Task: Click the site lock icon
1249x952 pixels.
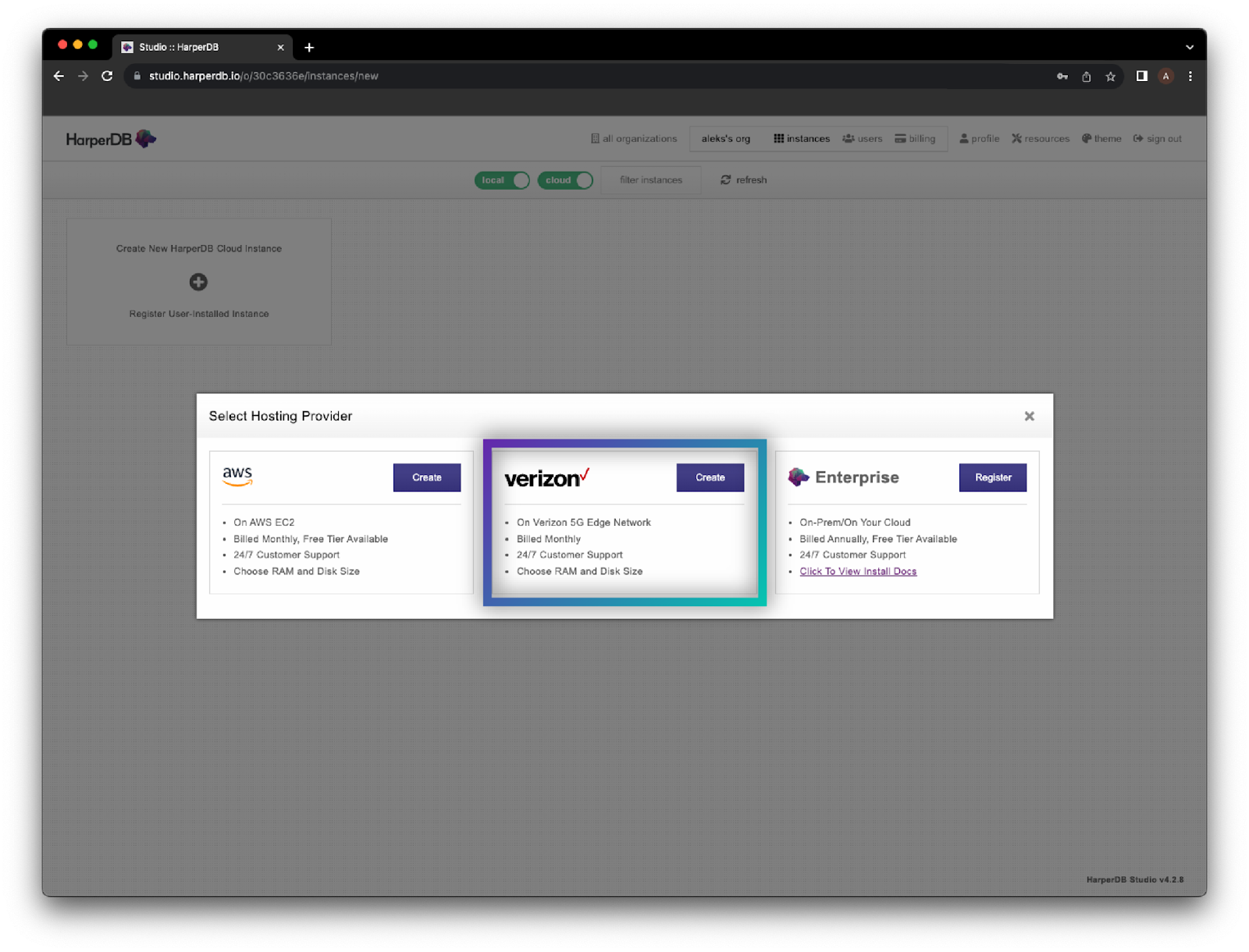Action: coord(137,76)
